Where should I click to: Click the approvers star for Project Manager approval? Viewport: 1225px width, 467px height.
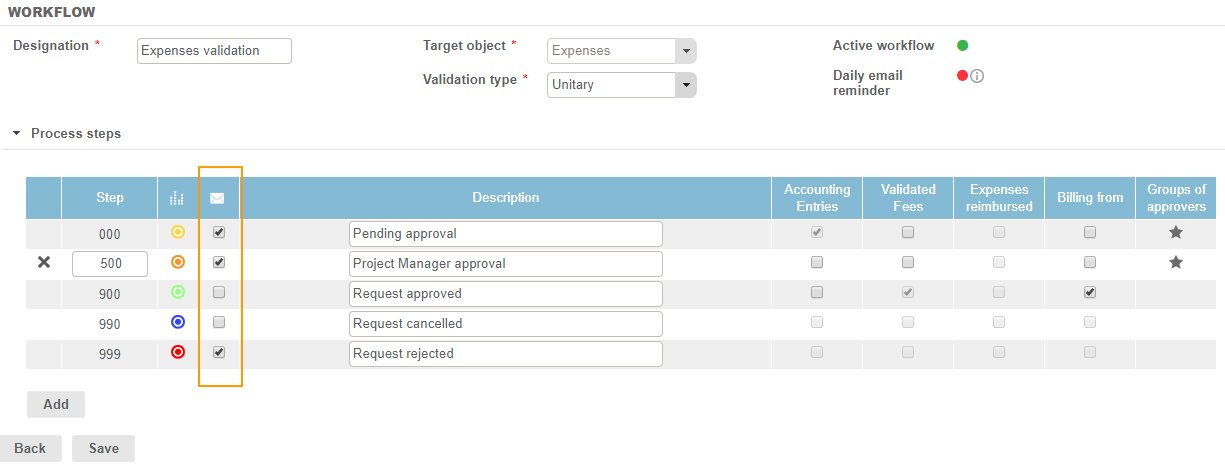pos(1176,263)
